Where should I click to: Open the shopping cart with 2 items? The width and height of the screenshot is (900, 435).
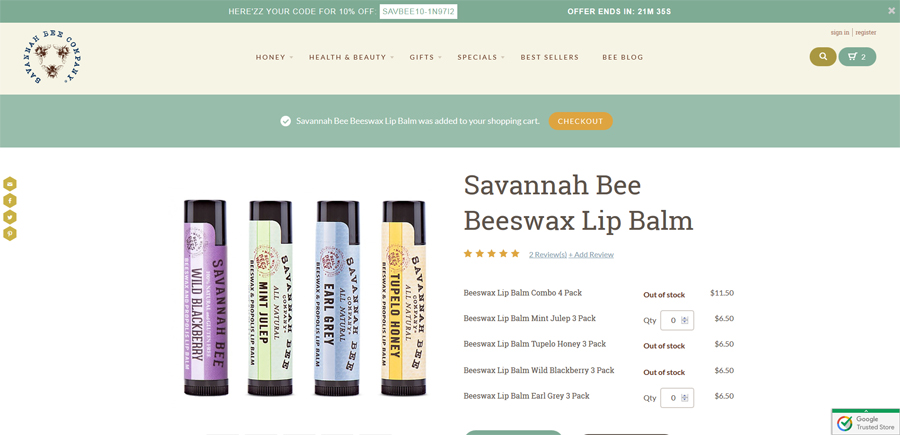pos(857,57)
